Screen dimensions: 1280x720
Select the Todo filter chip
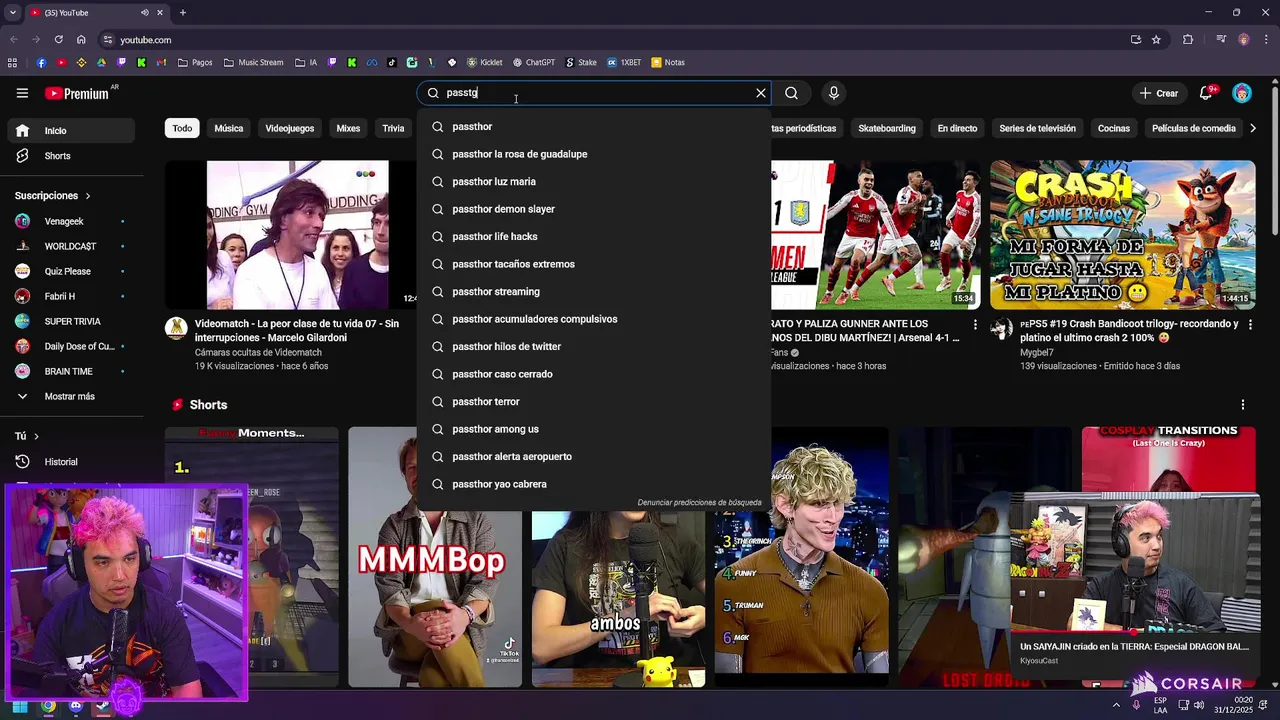tap(182, 128)
